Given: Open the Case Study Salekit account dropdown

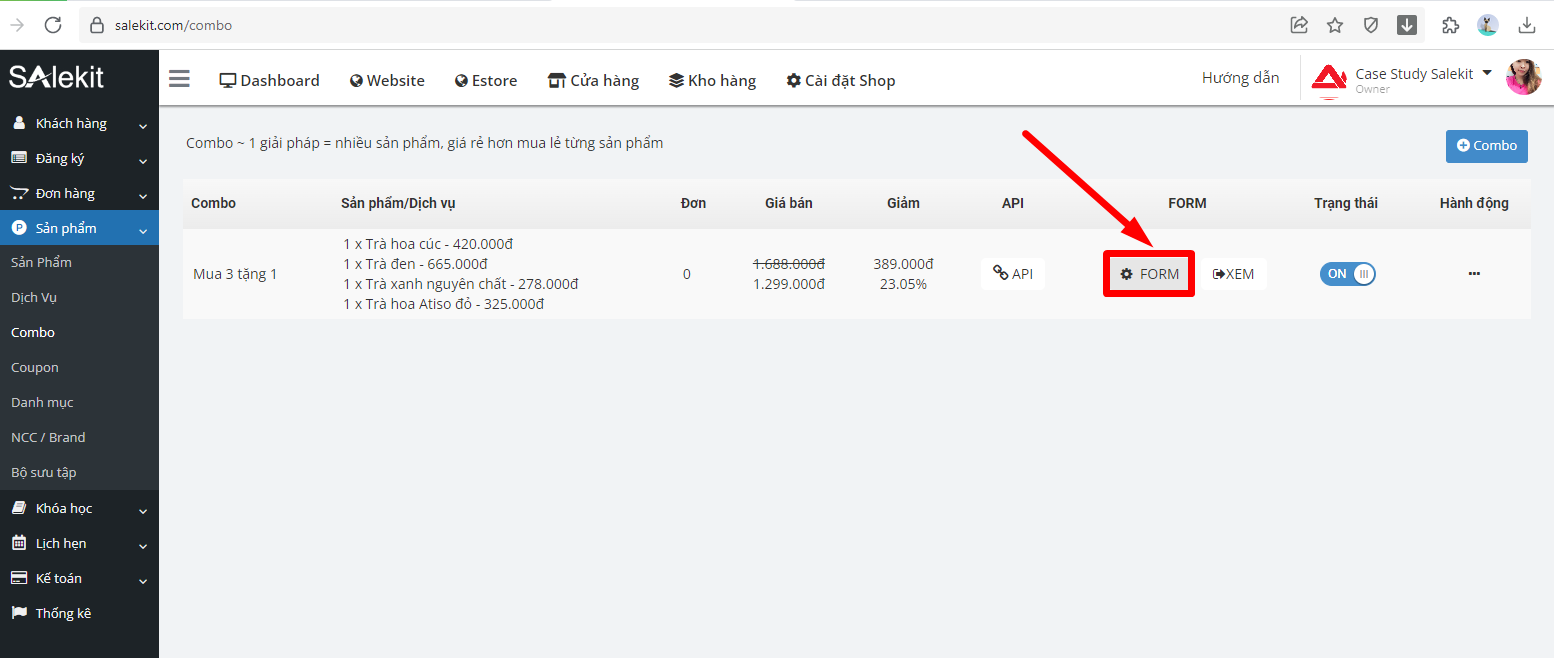Looking at the screenshot, I should pos(1423,74).
